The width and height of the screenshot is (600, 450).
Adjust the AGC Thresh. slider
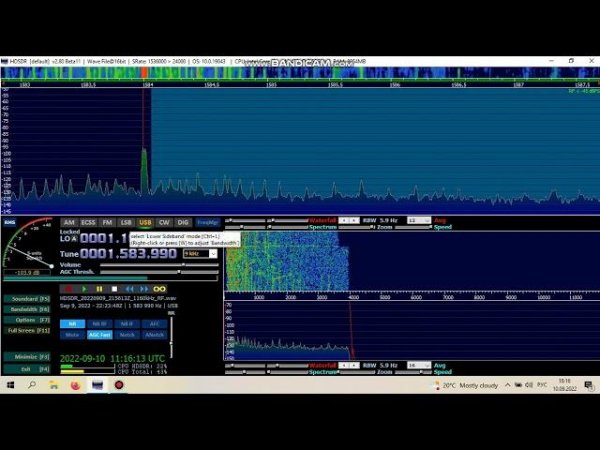point(159,272)
